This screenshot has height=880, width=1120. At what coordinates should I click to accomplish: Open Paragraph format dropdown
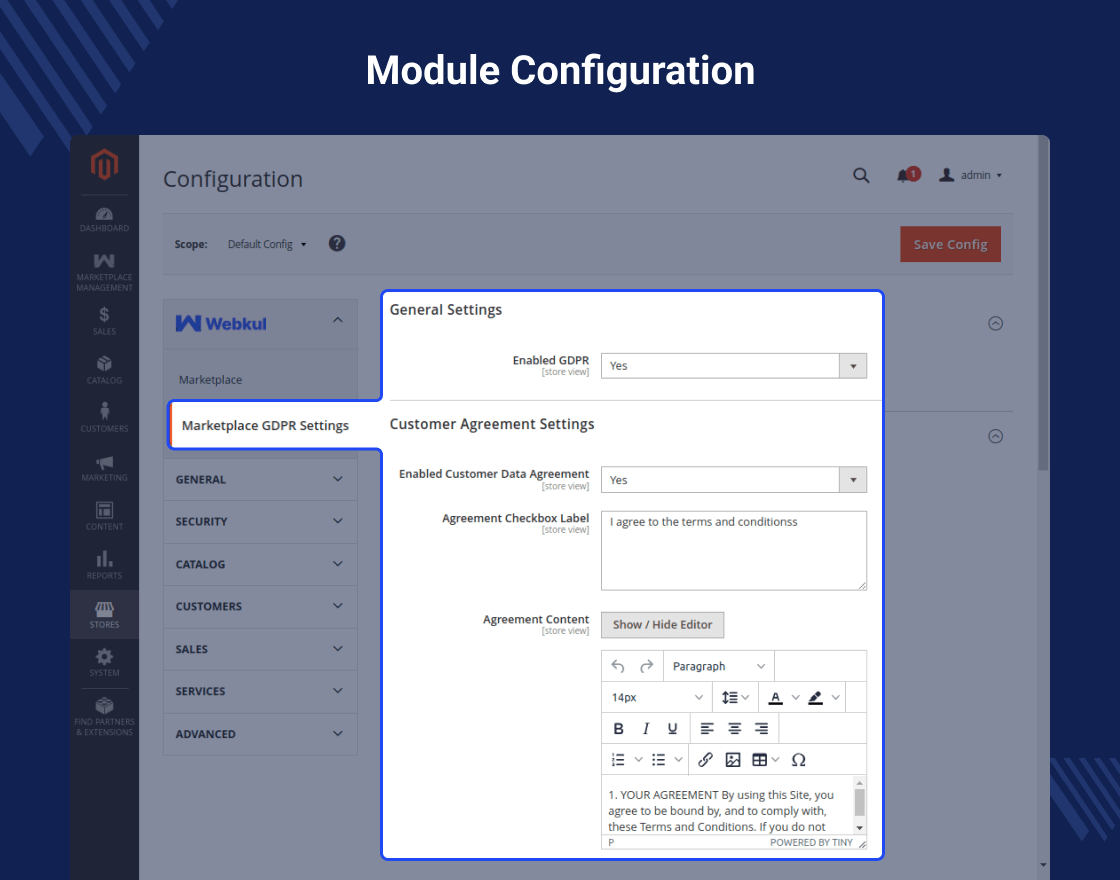pyautogui.click(x=718, y=666)
